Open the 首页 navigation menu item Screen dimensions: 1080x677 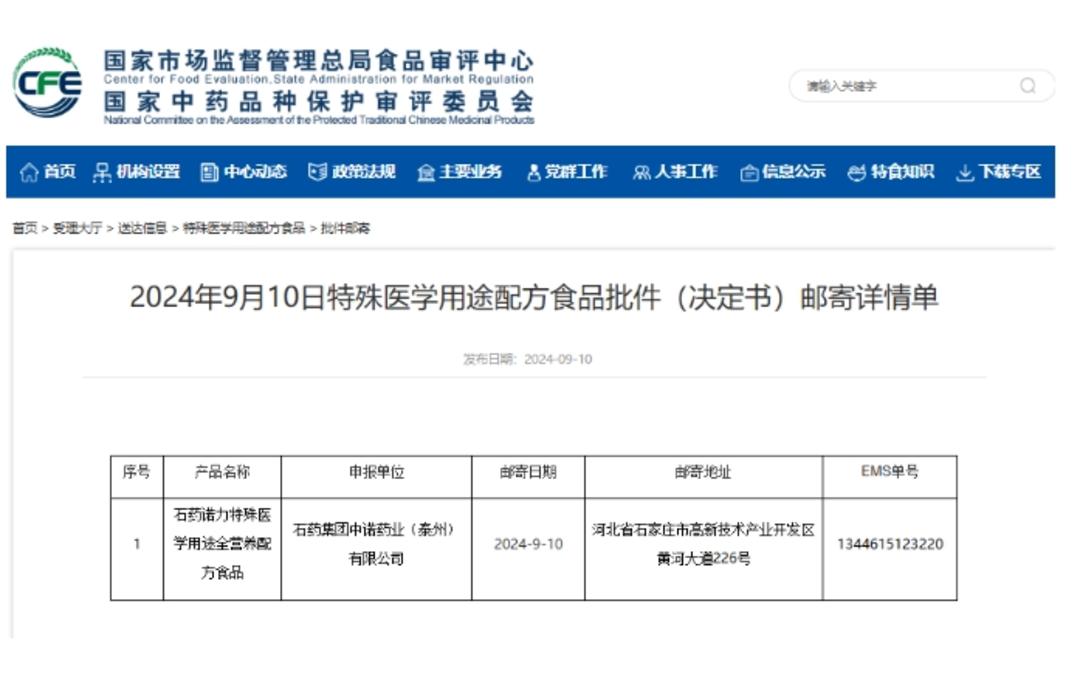[x=59, y=171]
